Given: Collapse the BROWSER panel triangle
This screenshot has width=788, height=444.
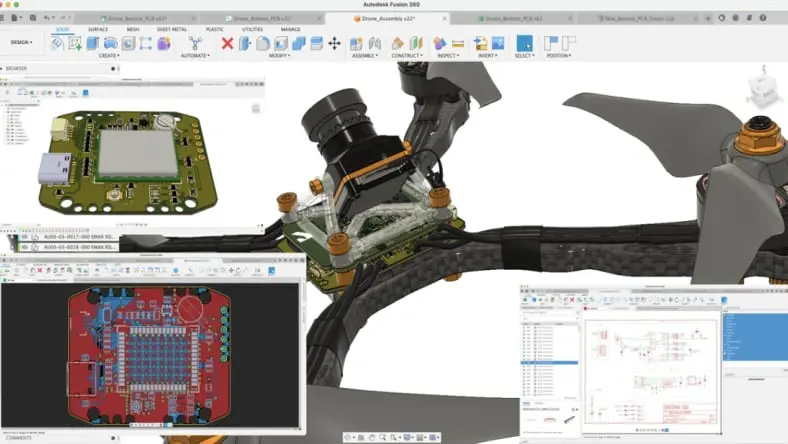Looking at the screenshot, I should pyautogui.click(x=2, y=68).
